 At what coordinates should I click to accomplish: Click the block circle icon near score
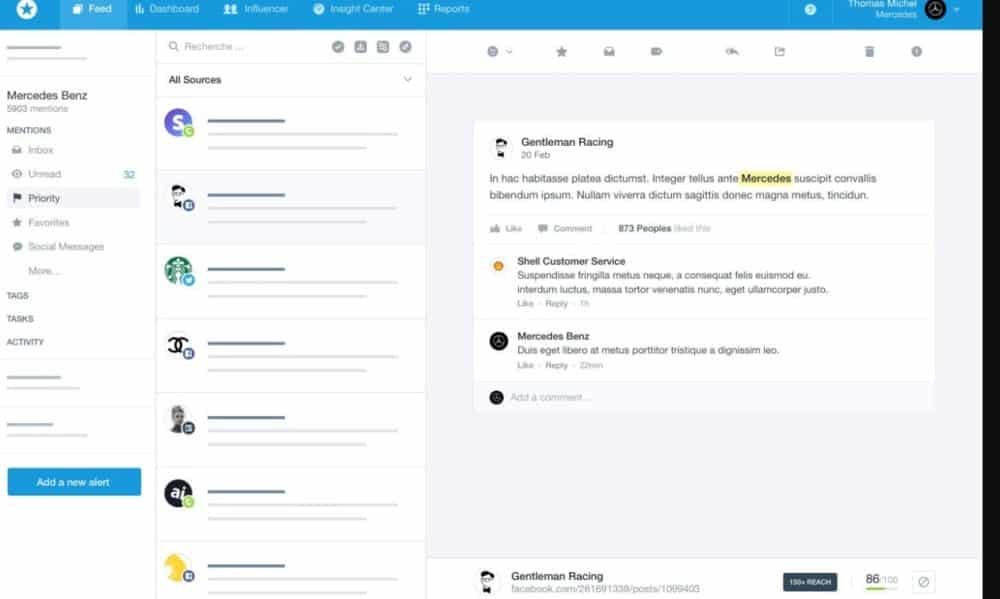click(924, 581)
